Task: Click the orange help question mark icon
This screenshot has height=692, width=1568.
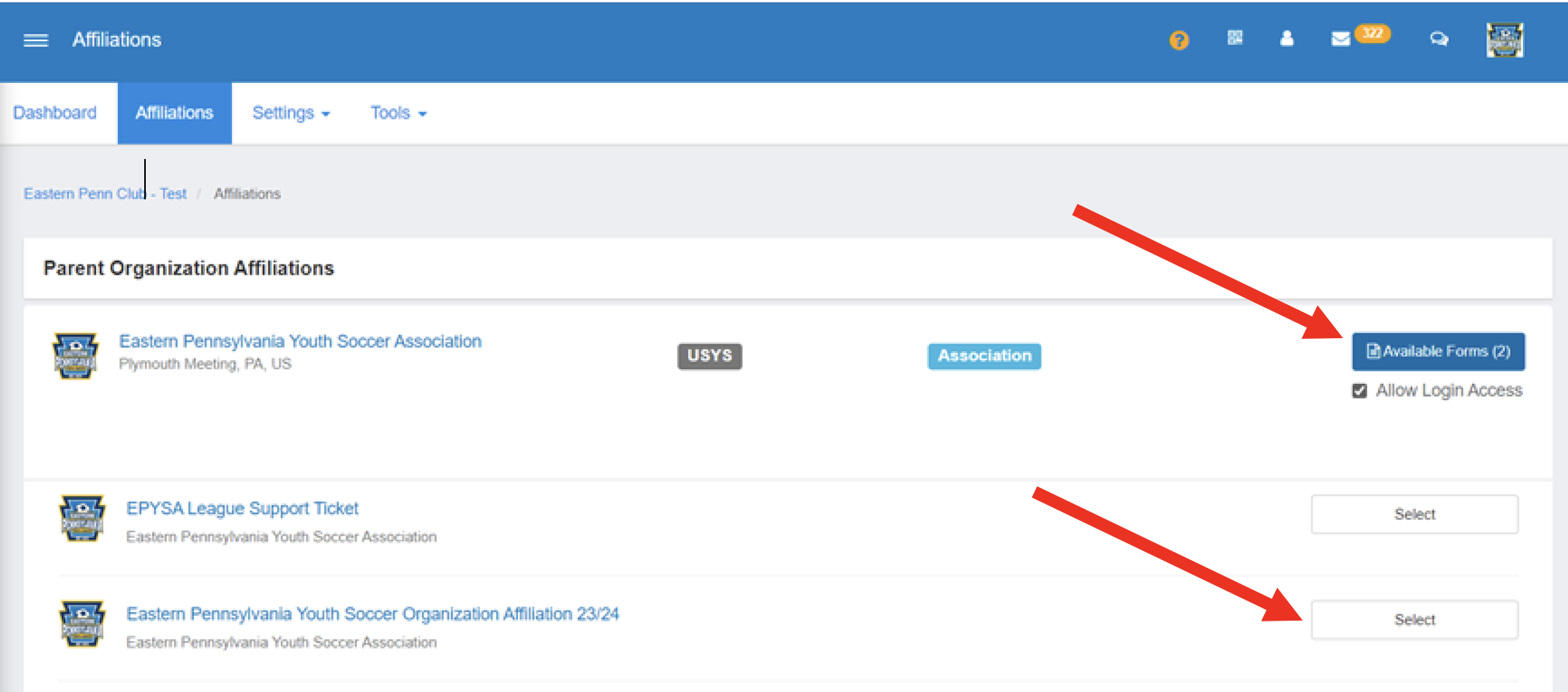Action: tap(1179, 40)
